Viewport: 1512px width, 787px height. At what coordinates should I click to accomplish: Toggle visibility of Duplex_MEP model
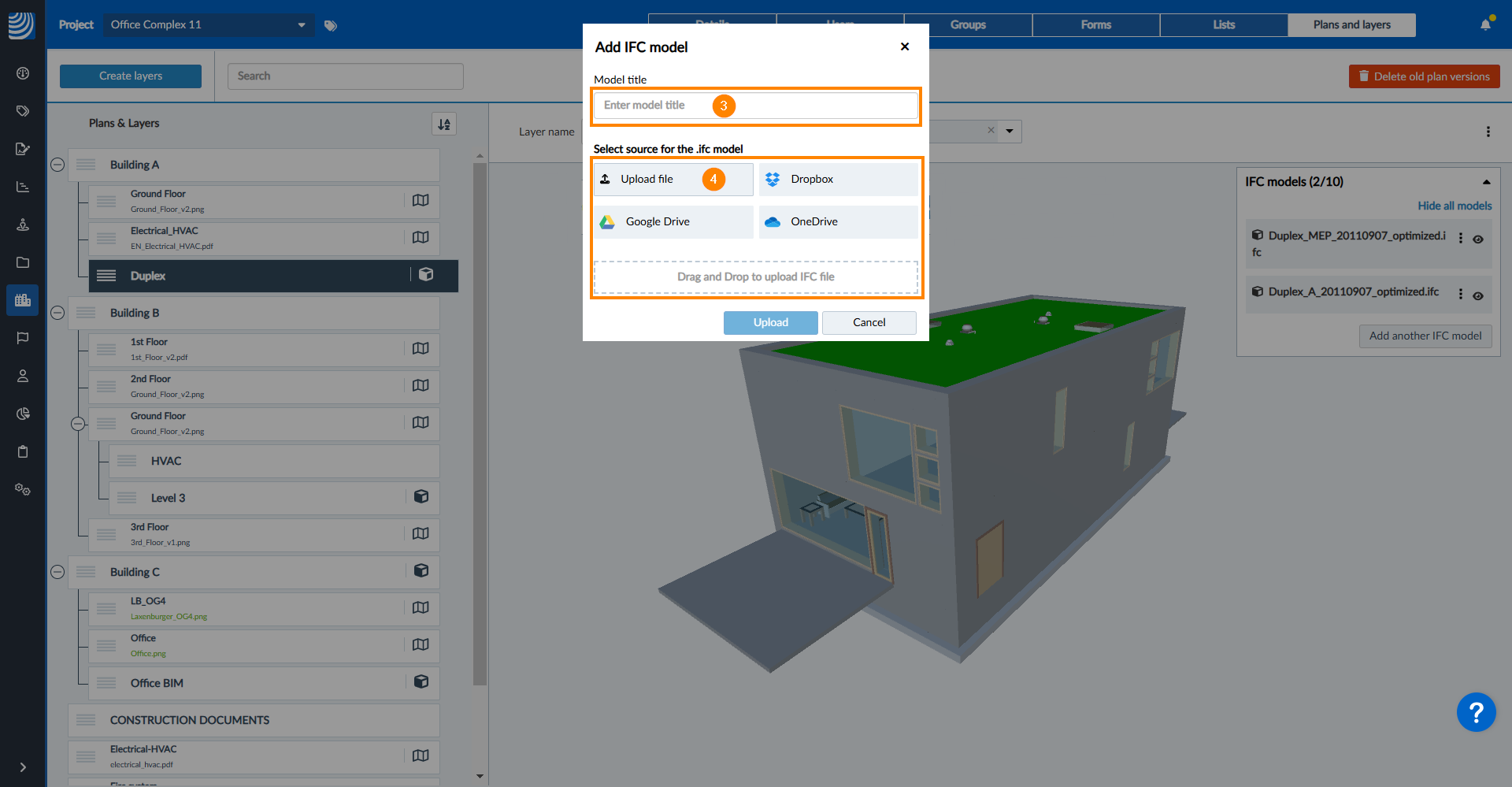(1478, 239)
